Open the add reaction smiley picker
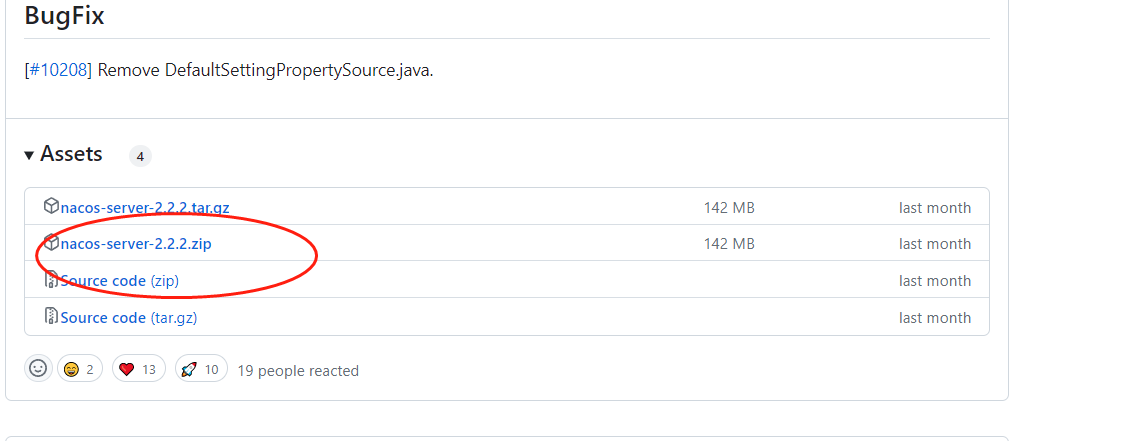The height and width of the screenshot is (441, 1123). click(x=38, y=369)
